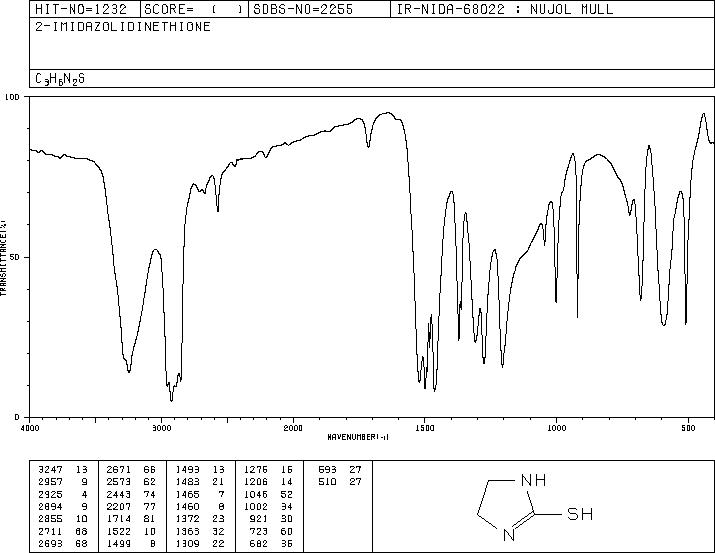
Task: Select peak table entry 1460
Action: click(x=187, y=506)
